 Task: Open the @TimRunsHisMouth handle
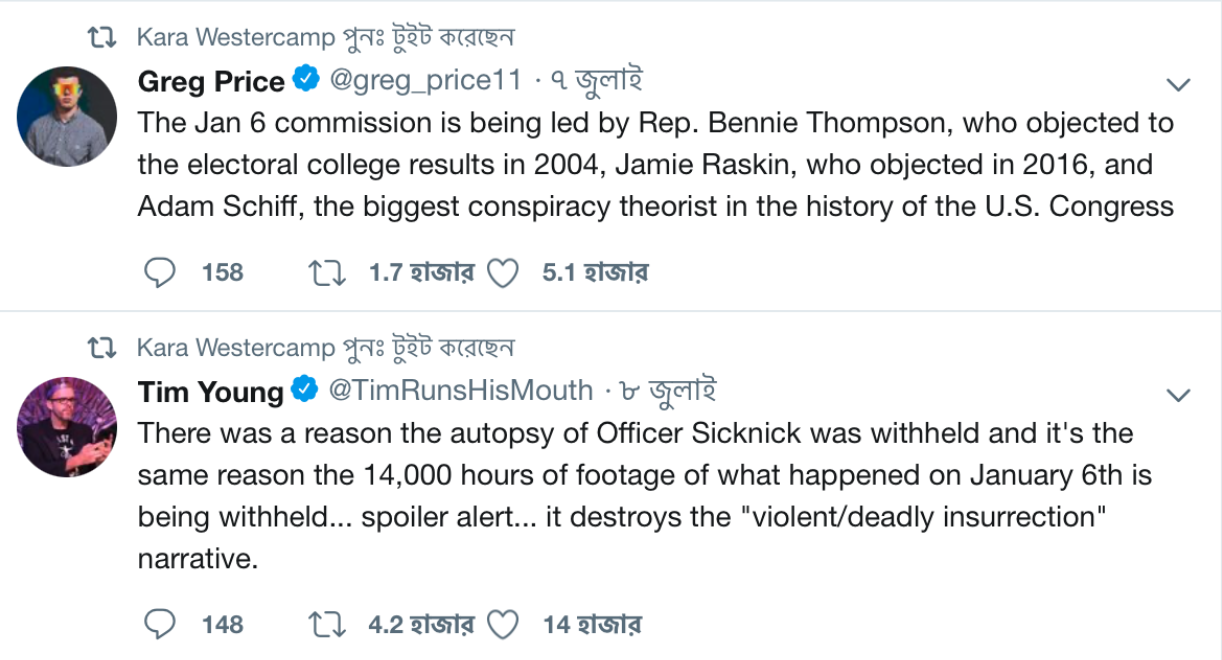coord(461,391)
